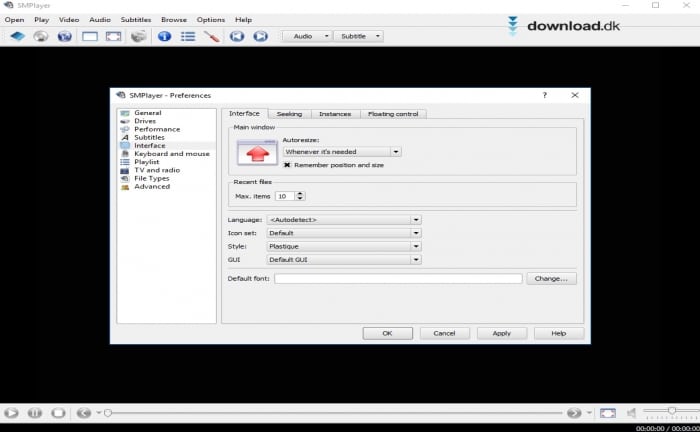Open the Subtitles menu in menu bar
Image resolution: width=700 pixels, height=432 pixels.
[x=136, y=20]
